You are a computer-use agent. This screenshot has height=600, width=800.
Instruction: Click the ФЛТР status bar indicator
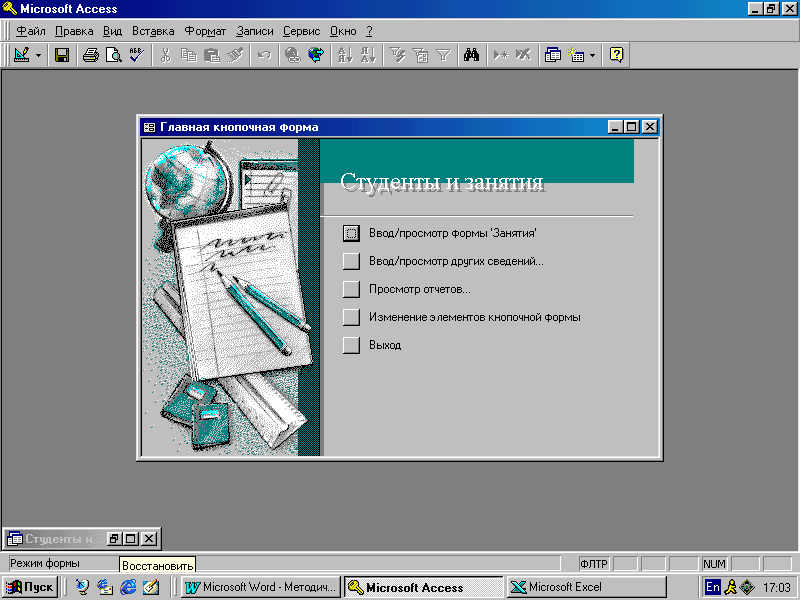click(594, 564)
